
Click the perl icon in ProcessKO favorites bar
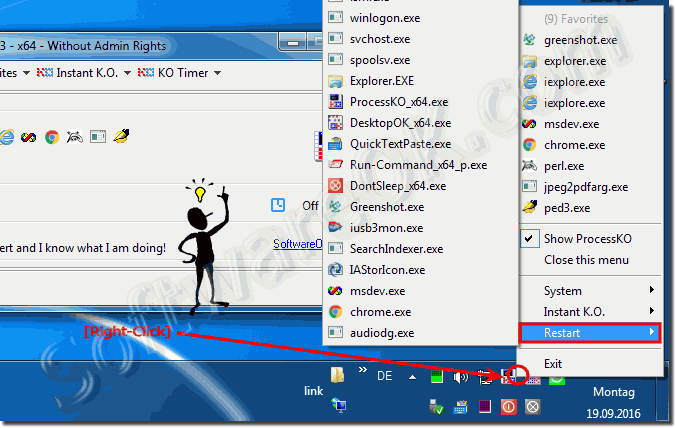point(75,137)
